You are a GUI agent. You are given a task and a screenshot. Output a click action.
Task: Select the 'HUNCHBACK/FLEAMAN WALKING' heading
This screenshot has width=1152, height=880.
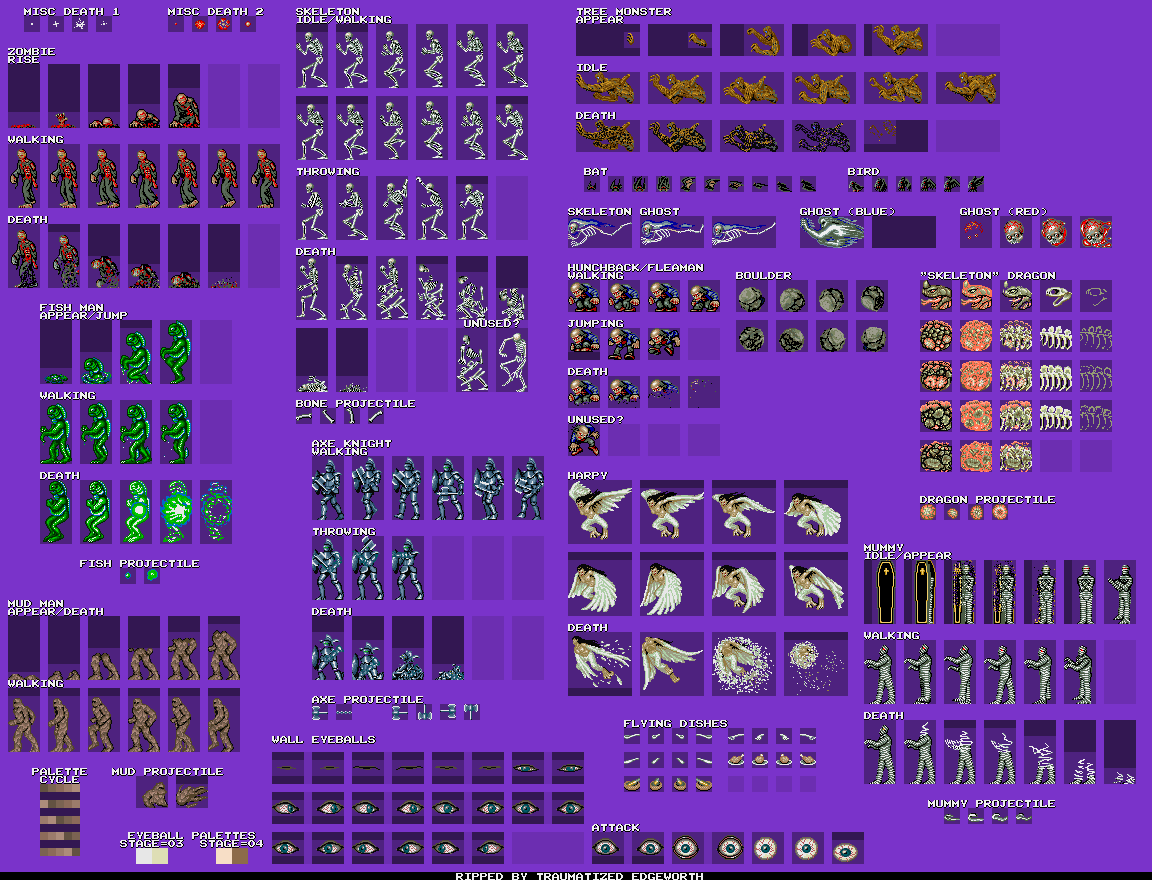tap(636, 272)
